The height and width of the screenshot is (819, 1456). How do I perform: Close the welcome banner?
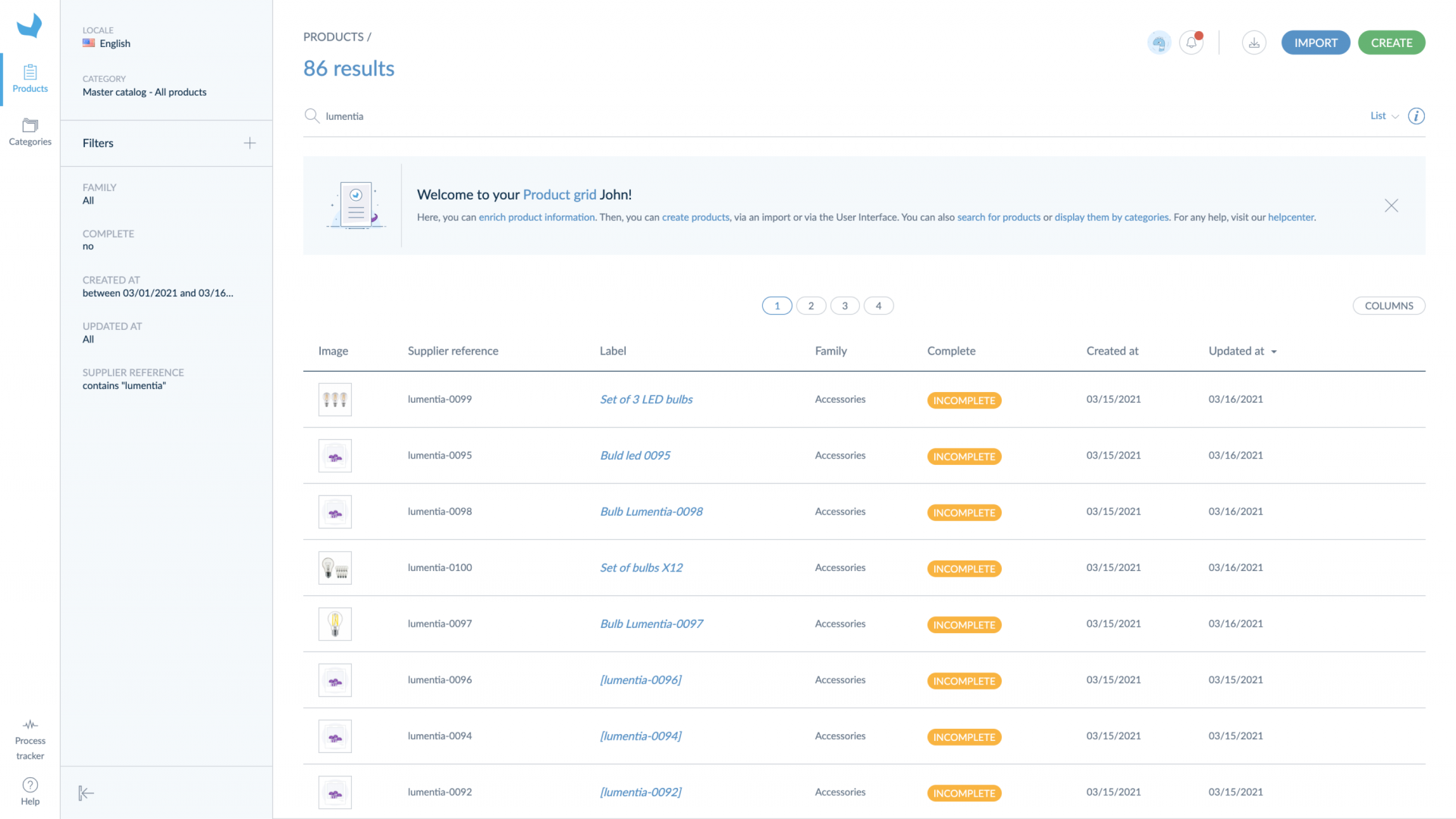click(1391, 206)
